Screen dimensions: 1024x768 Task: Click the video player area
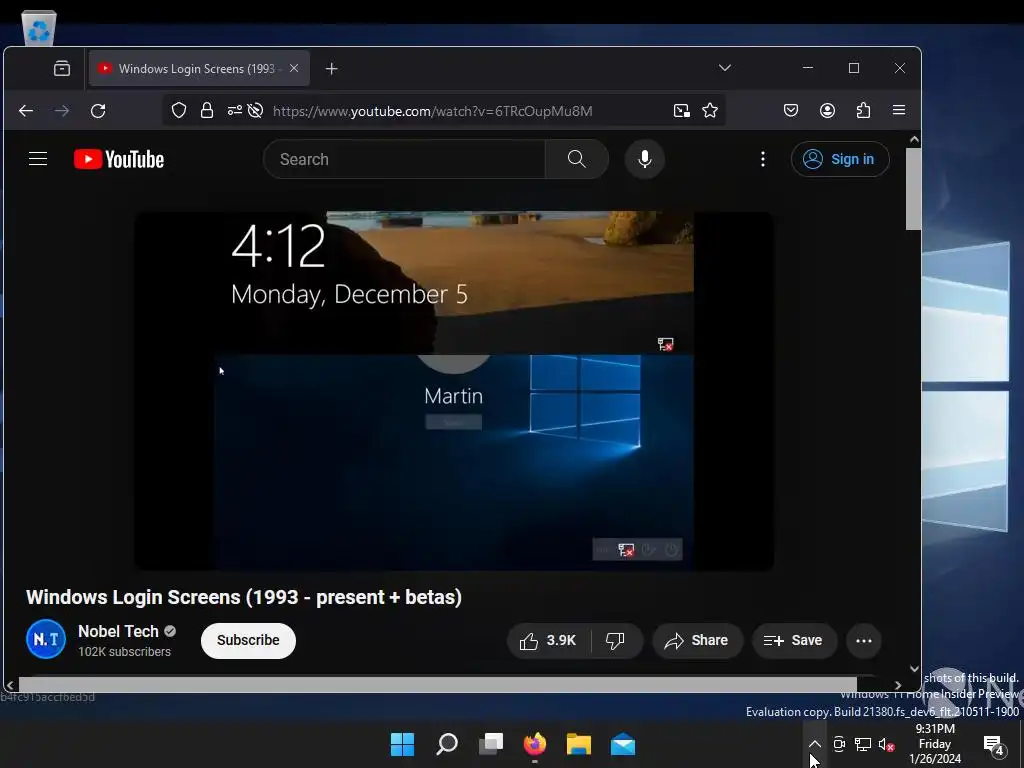[454, 391]
